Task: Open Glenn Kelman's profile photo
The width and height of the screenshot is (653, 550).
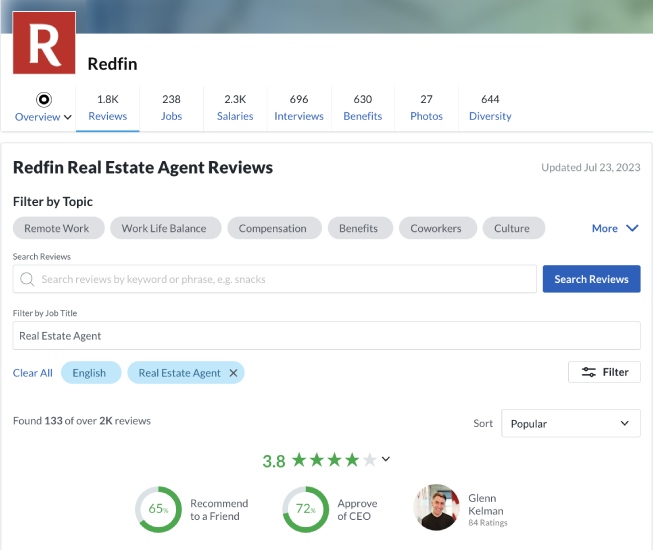Action: pos(436,507)
